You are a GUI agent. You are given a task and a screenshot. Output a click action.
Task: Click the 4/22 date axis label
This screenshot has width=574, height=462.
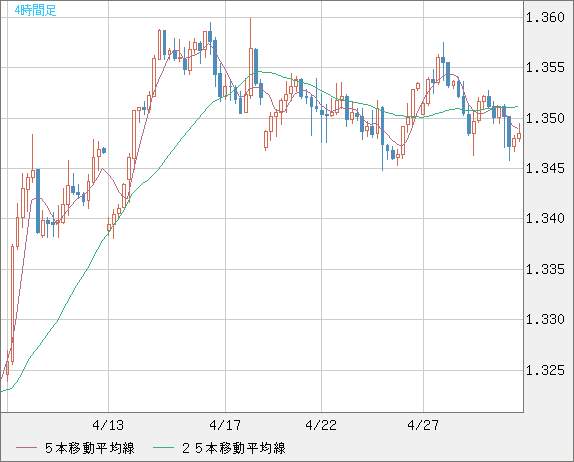click(321, 425)
